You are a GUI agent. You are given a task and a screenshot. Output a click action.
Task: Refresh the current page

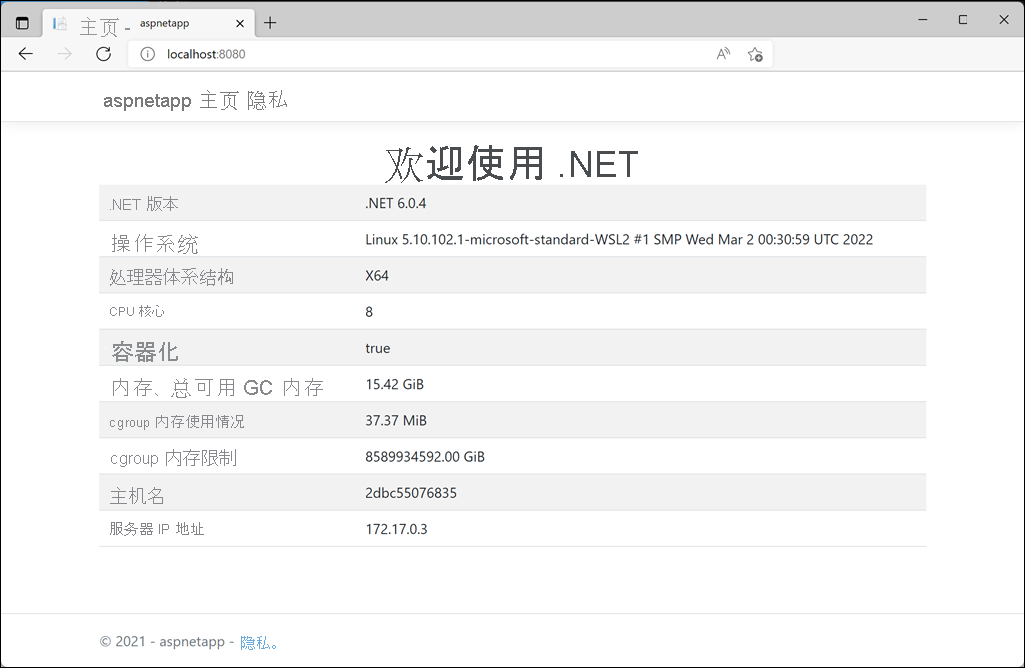[x=103, y=54]
